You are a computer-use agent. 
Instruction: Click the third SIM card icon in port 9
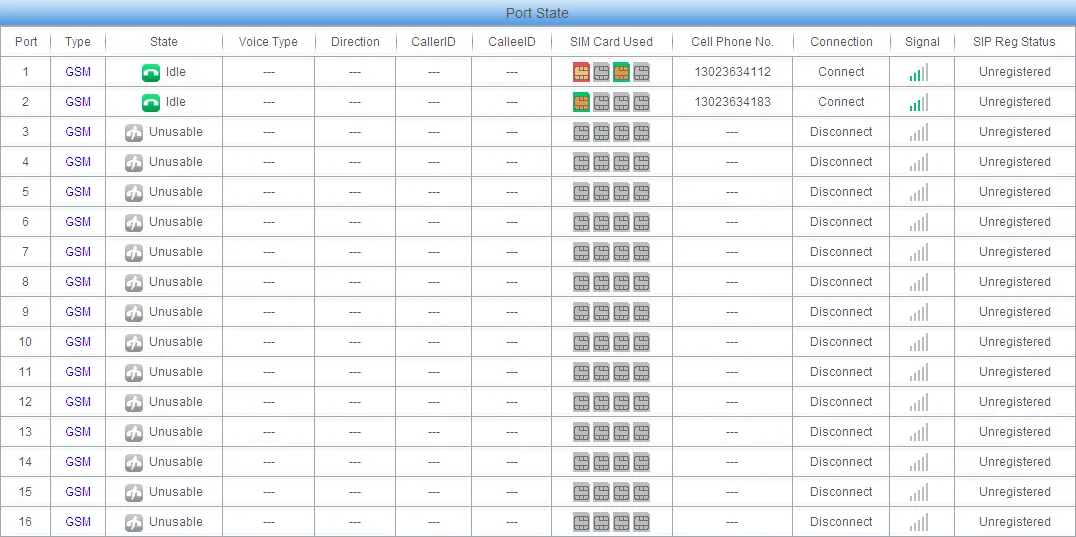coord(621,312)
